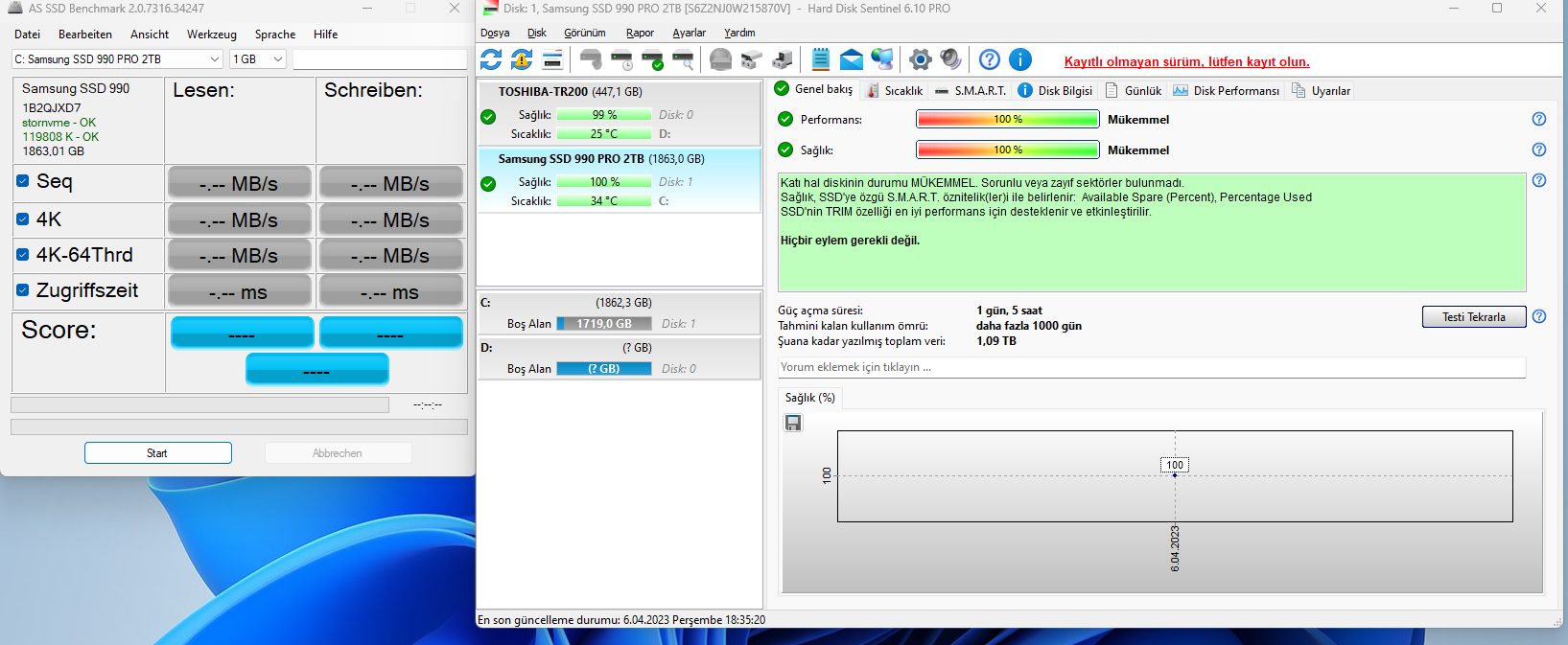Click the disk with green checkmark toolbar icon

tap(652, 59)
